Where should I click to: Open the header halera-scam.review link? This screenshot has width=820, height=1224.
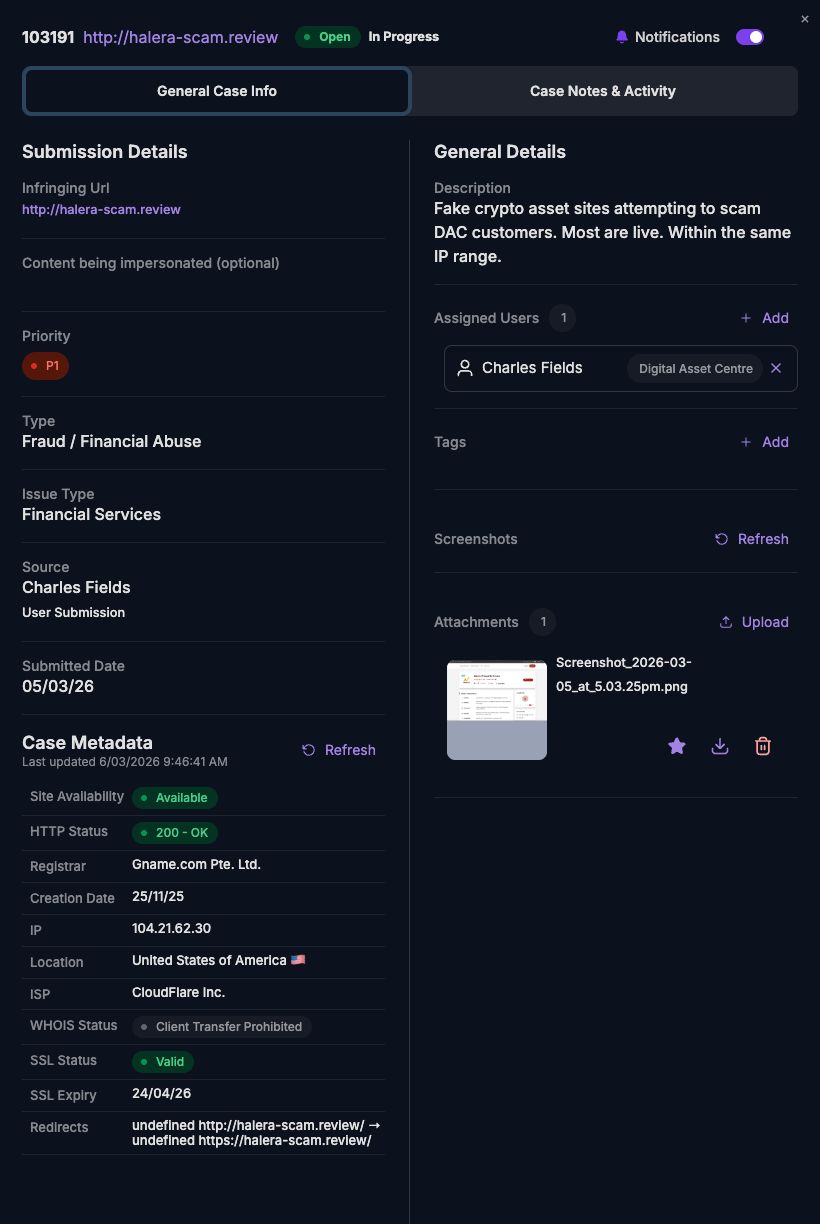pyautogui.click(x=180, y=37)
